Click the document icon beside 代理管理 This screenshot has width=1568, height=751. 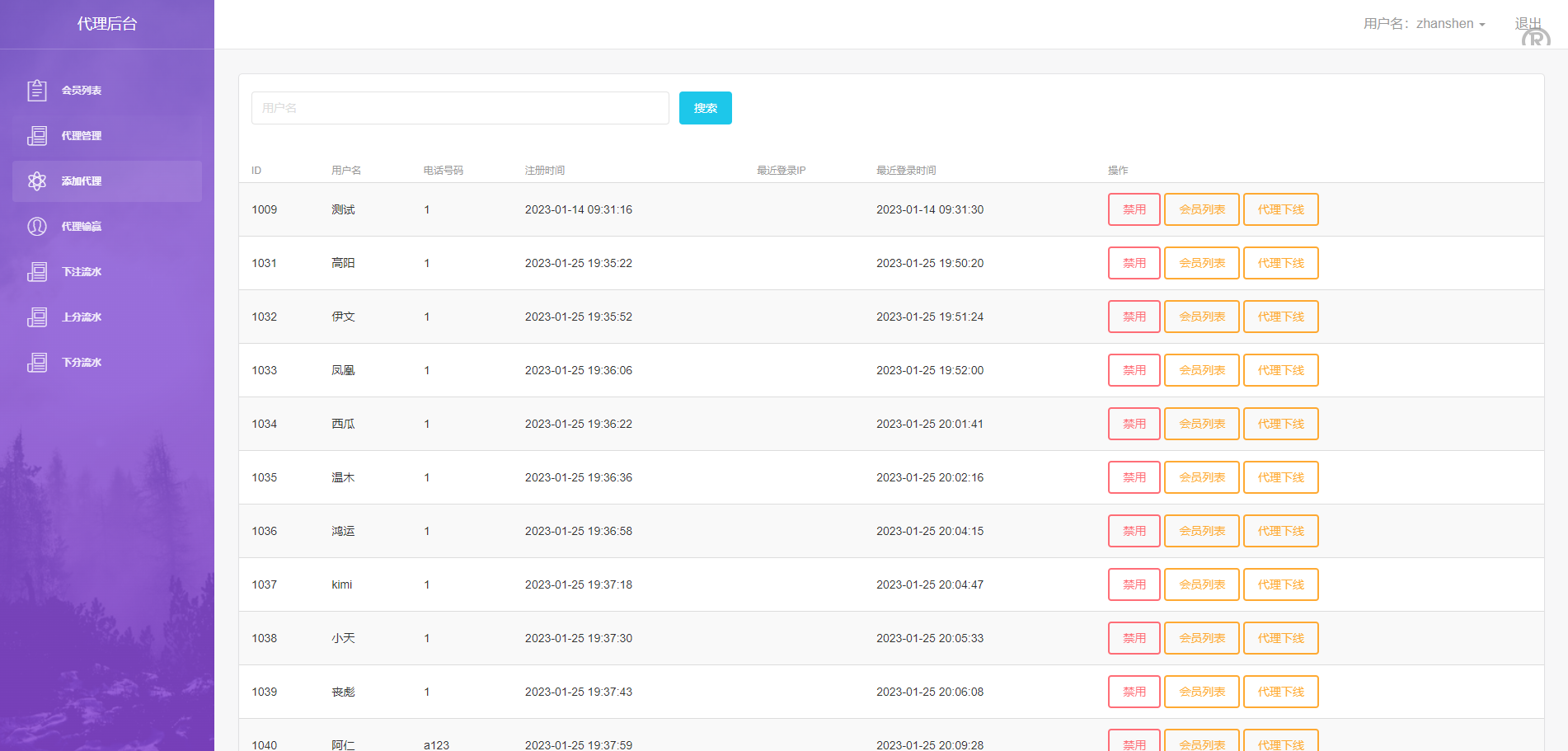coord(37,136)
